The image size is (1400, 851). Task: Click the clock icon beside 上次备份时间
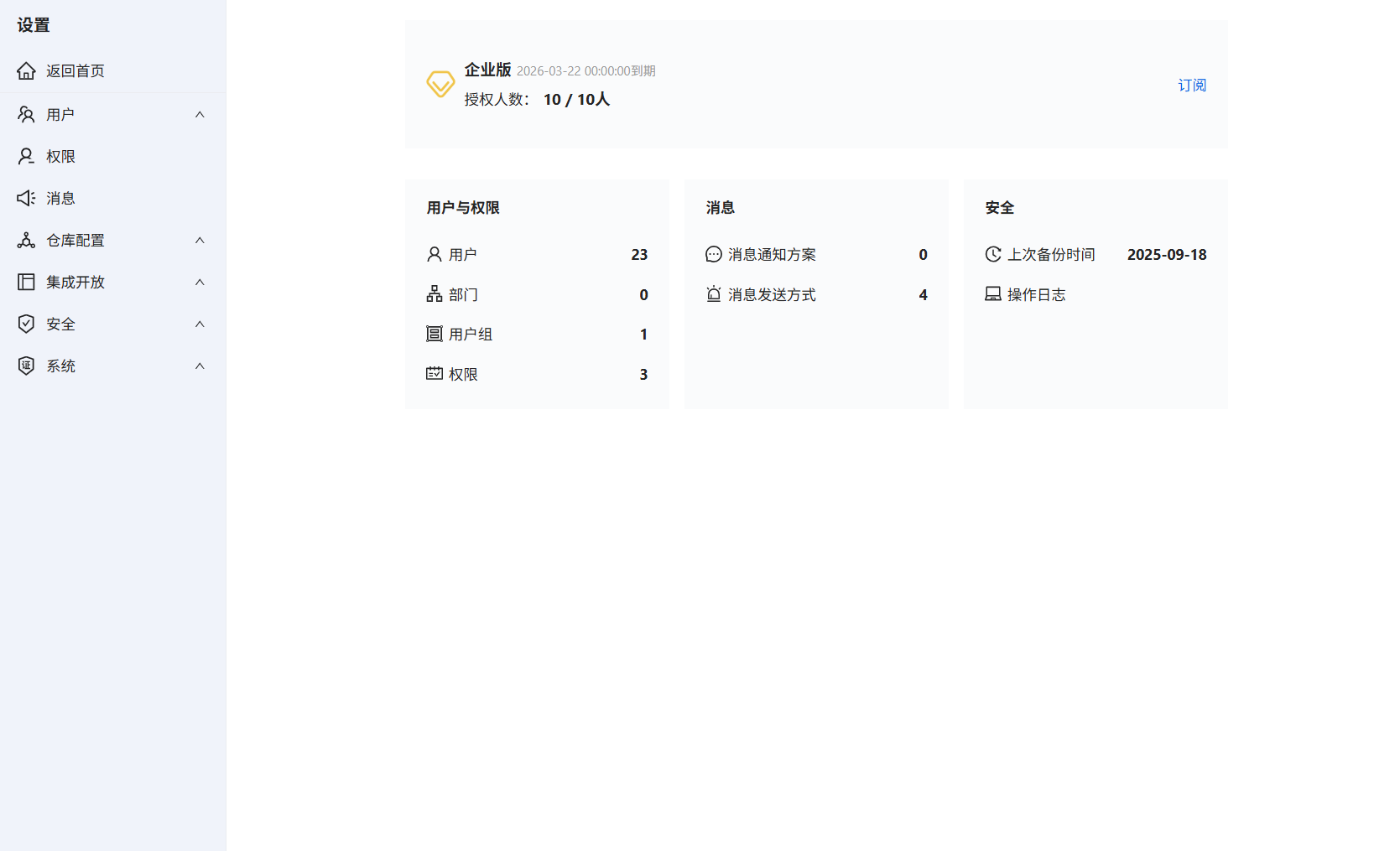(x=993, y=253)
